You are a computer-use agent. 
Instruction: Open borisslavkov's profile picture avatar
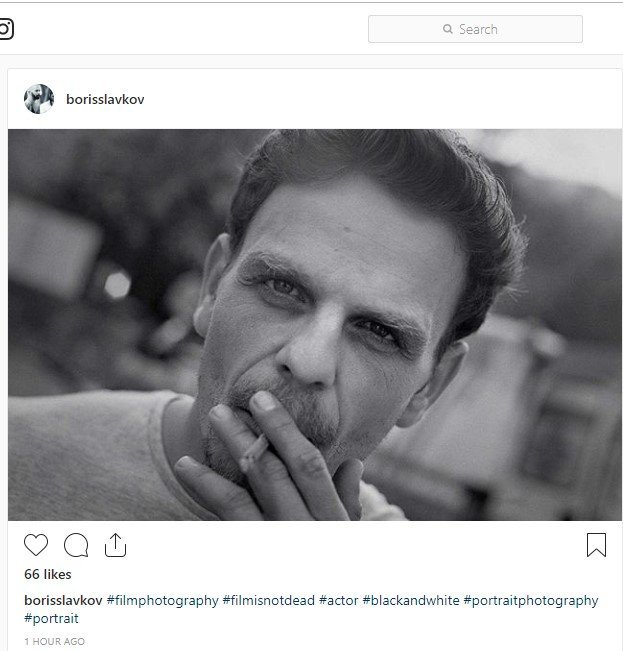click(x=39, y=99)
